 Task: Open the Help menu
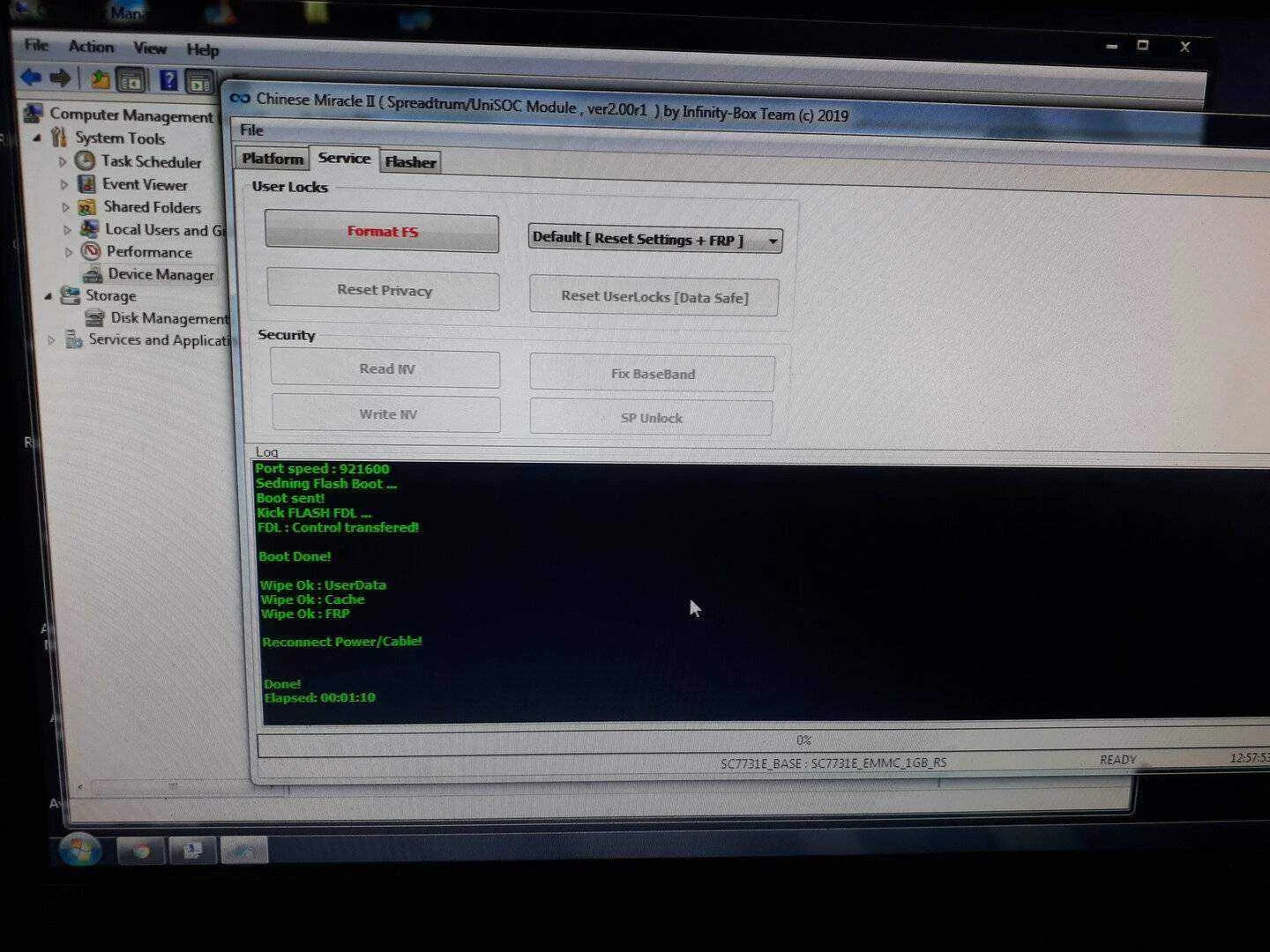click(x=202, y=49)
